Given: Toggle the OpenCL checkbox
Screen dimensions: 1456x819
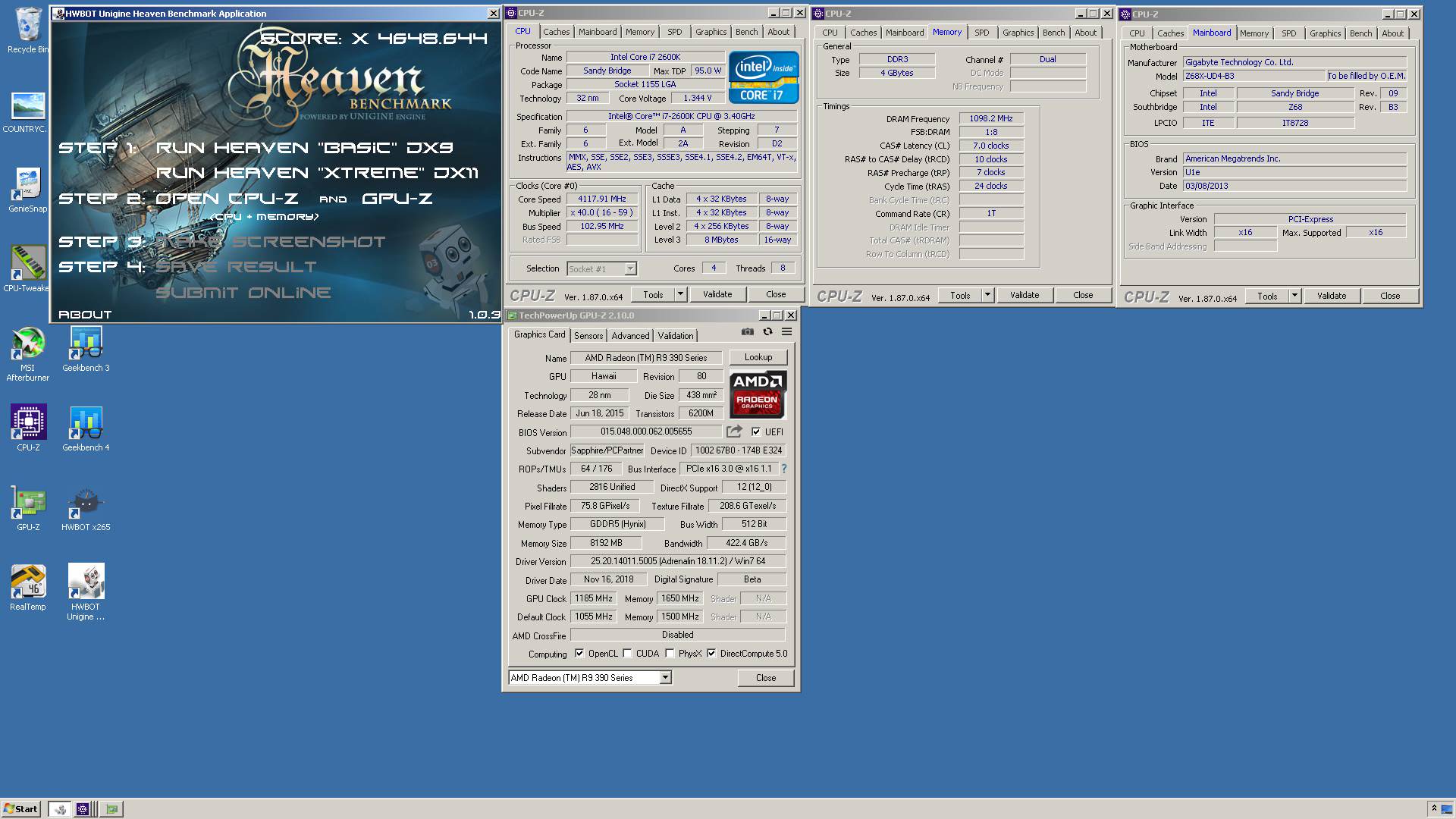Looking at the screenshot, I should click(579, 653).
